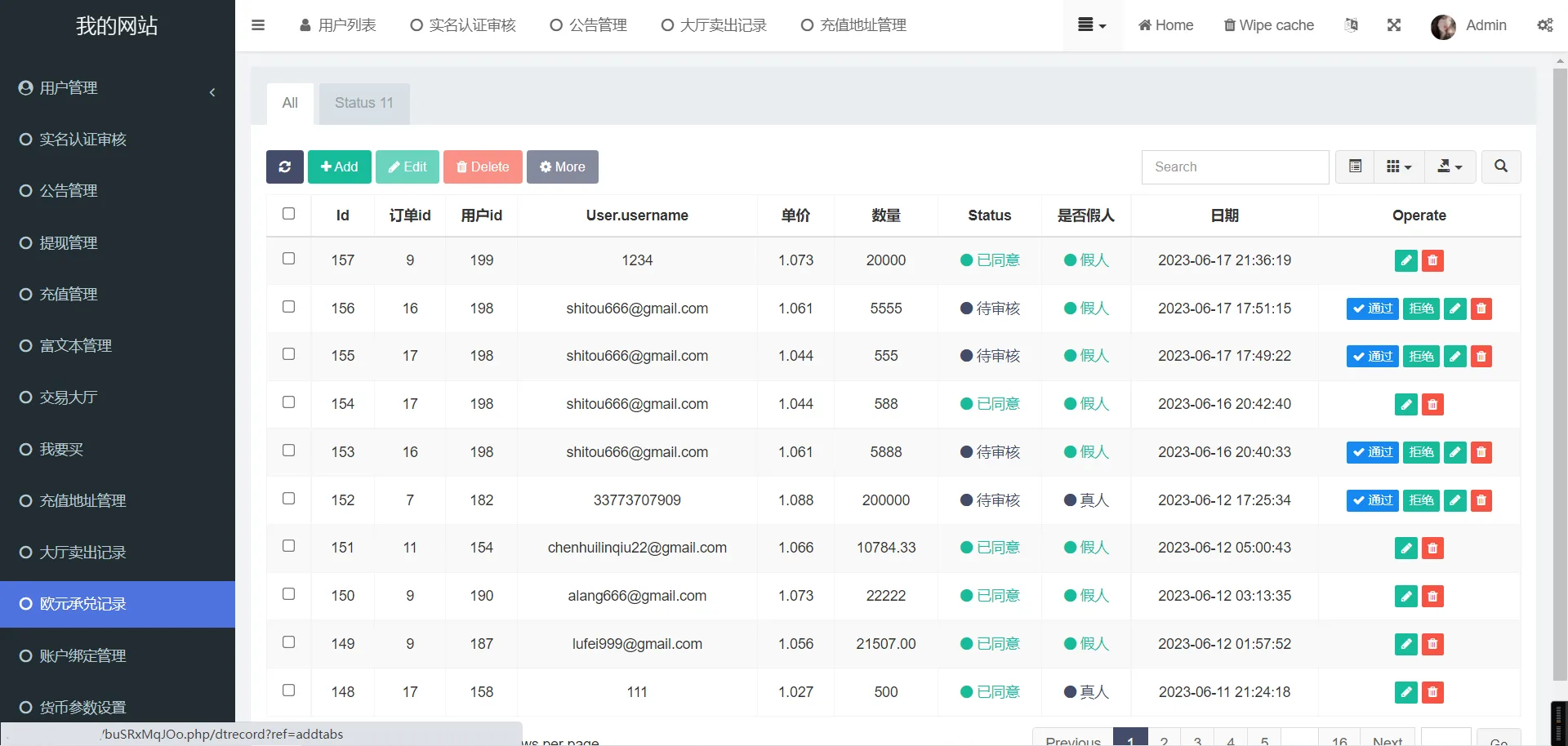
Task: Click the green edit pencil for row 157
Action: click(x=1405, y=260)
